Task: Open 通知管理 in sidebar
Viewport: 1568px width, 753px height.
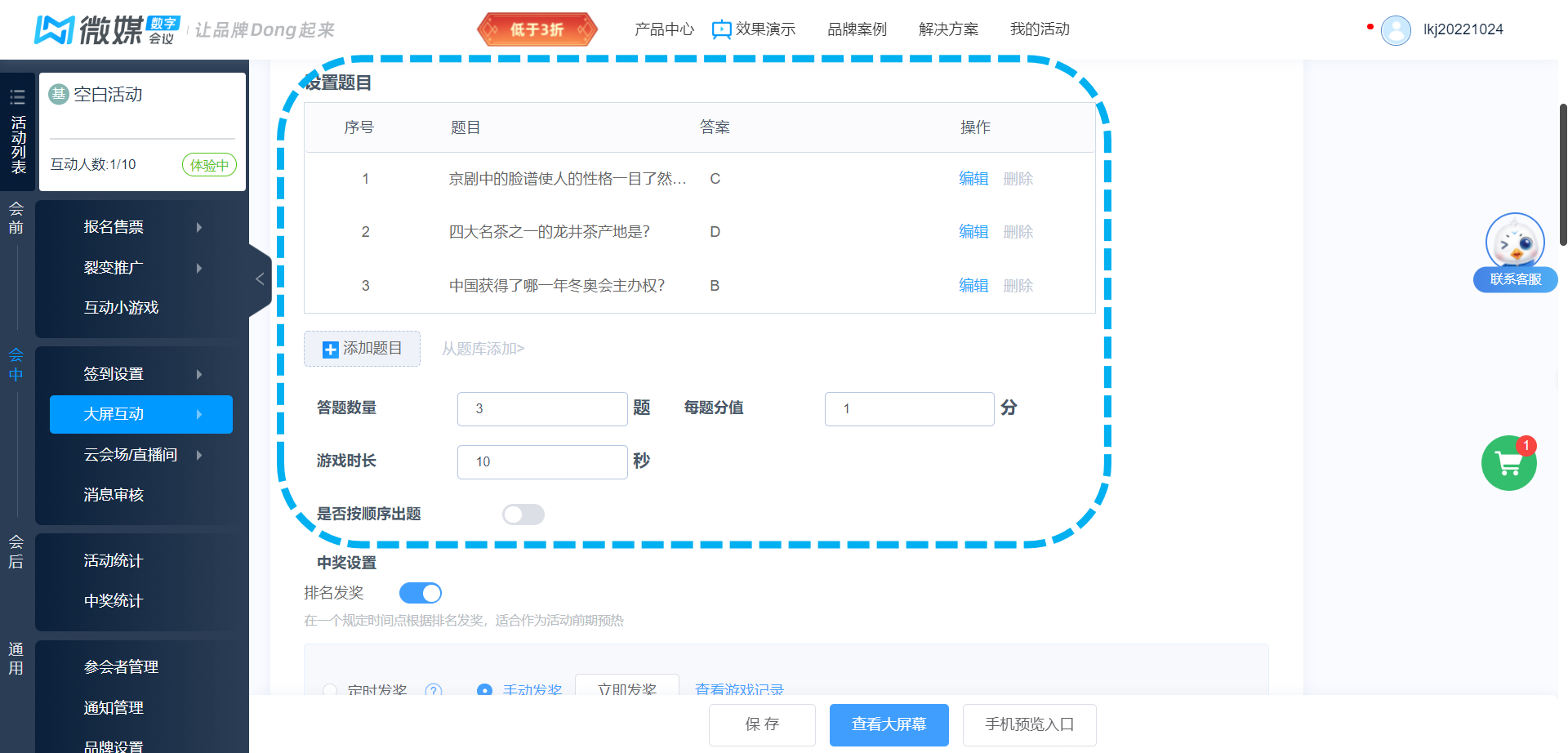Action: point(114,708)
